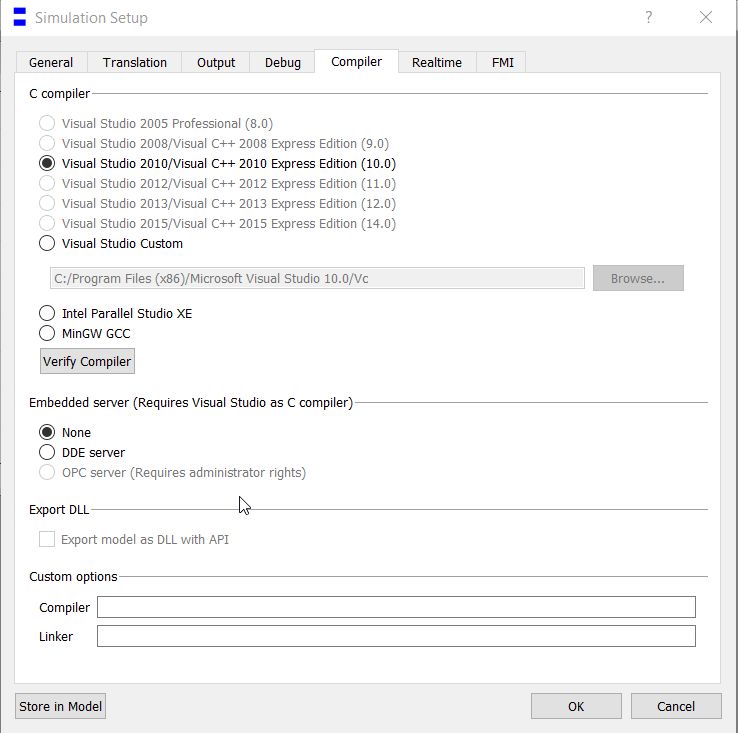Click the Export DLL section heading
This screenshot has width=738, height=733.
click(59, 509)
